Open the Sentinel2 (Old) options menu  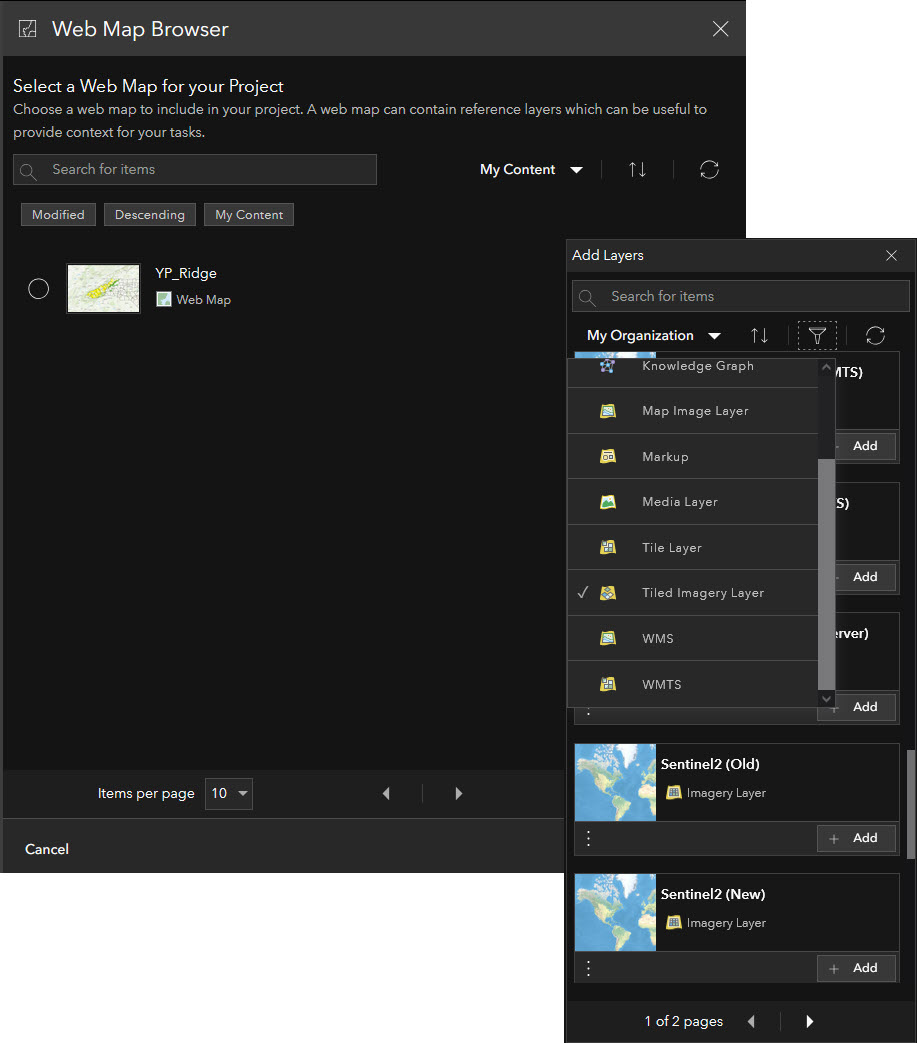[x=588, y=838]
